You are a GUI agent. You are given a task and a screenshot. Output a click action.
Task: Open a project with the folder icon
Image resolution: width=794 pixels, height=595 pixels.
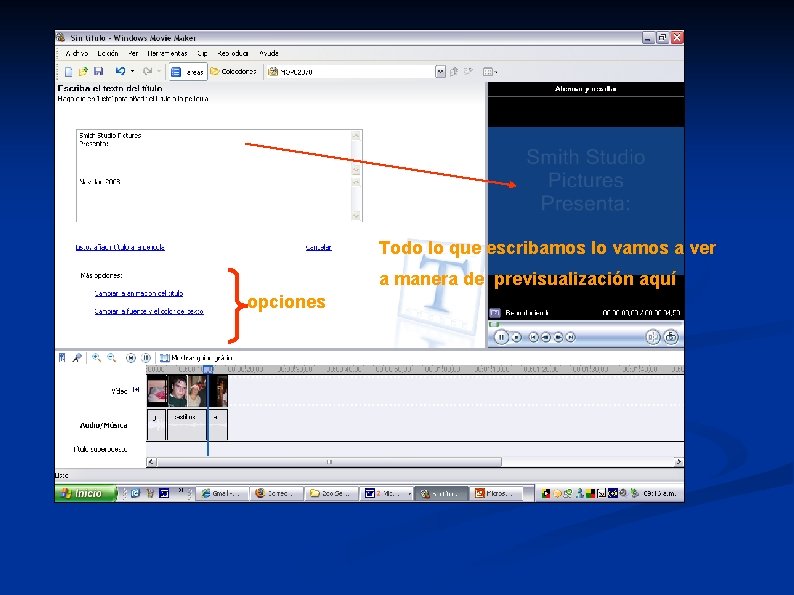click(84, 72)
